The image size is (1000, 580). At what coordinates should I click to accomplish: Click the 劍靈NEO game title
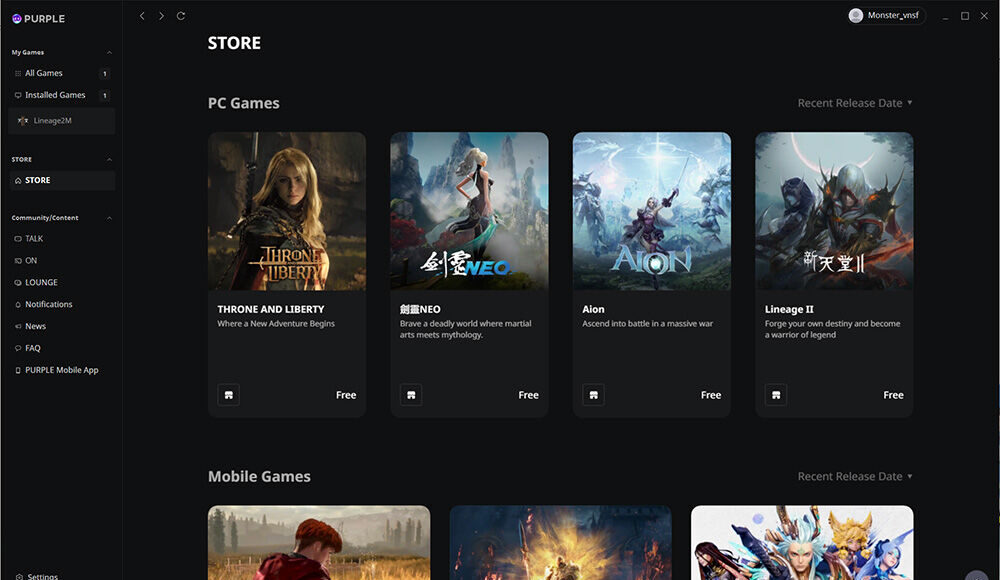tap(420, 309)
